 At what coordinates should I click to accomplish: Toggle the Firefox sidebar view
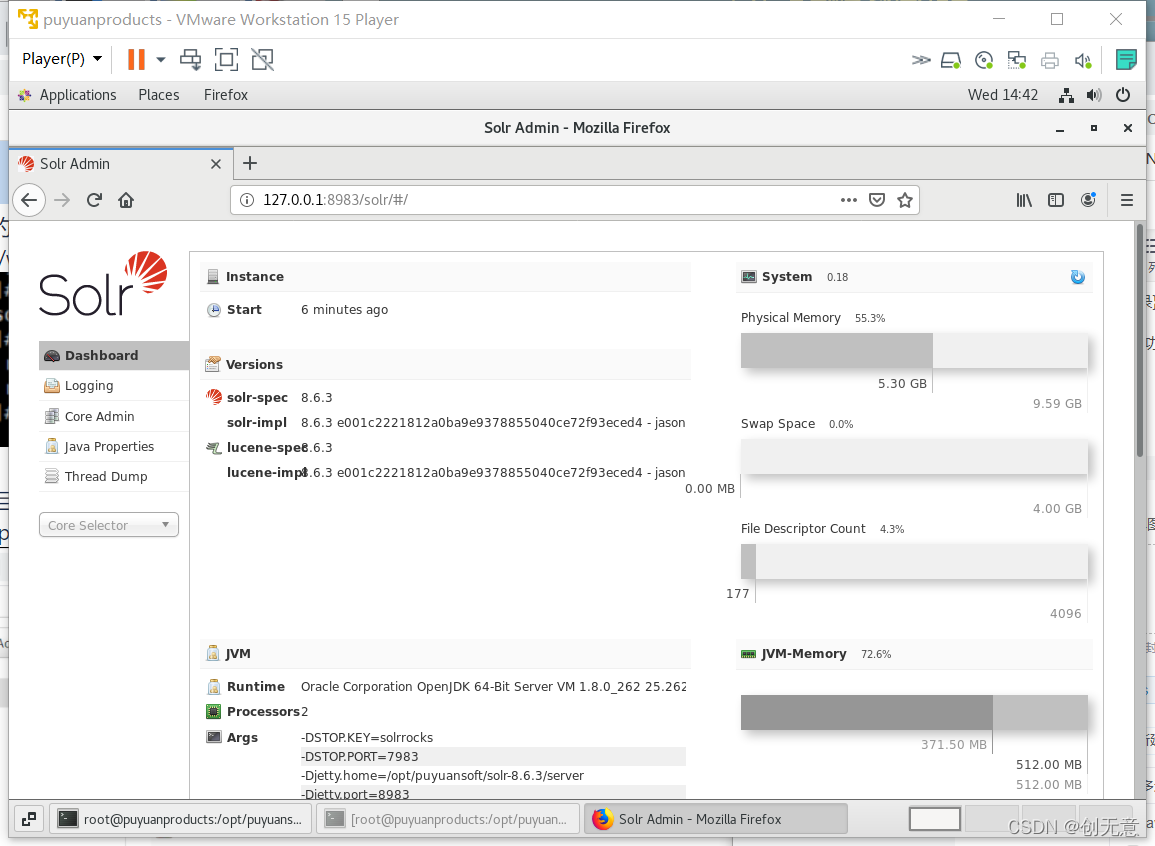(x=1056, y=200)
